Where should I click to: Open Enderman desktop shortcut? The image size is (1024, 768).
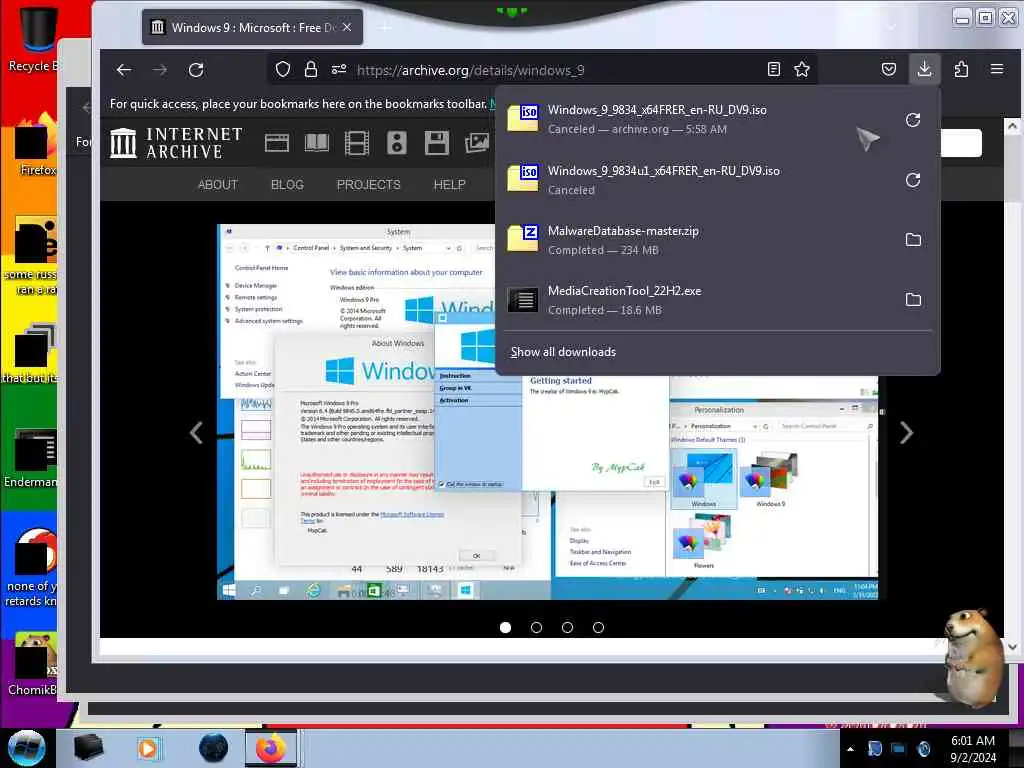tap(31, 459)
